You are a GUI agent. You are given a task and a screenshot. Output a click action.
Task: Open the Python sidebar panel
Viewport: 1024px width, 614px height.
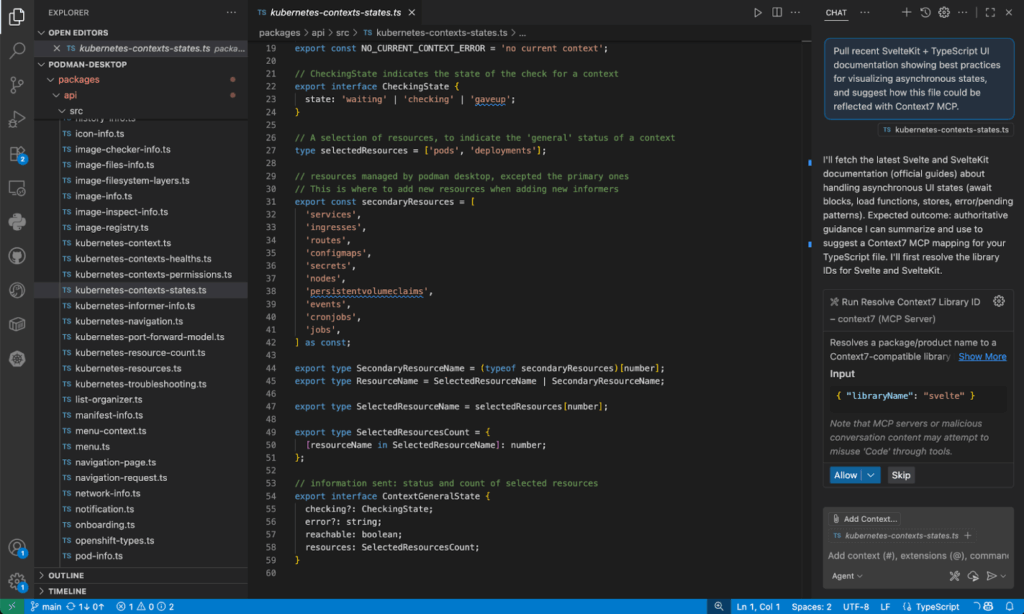click(17, 222)
